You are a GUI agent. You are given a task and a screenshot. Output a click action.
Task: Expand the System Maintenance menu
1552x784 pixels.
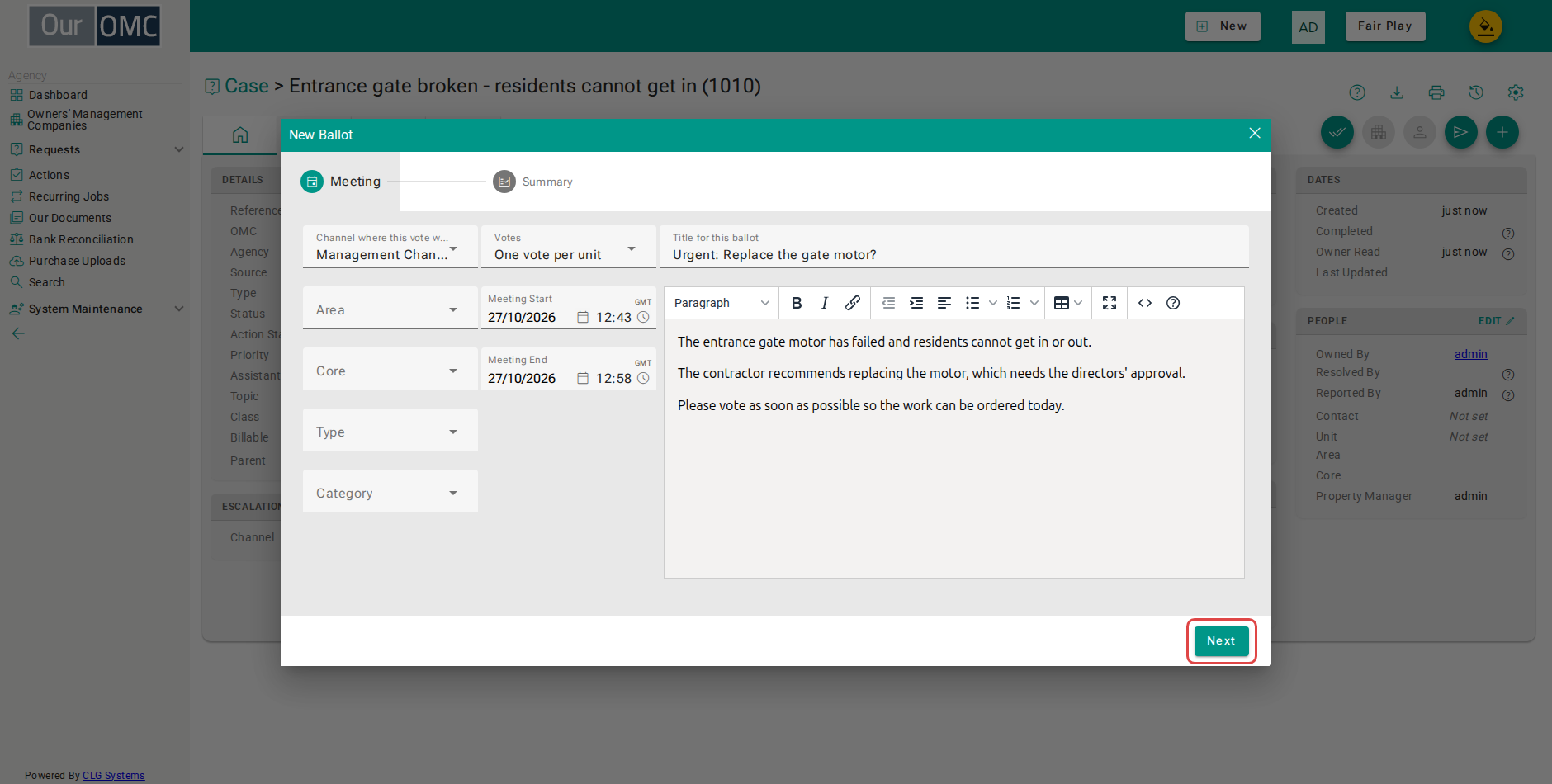click(x=97, y=309)
